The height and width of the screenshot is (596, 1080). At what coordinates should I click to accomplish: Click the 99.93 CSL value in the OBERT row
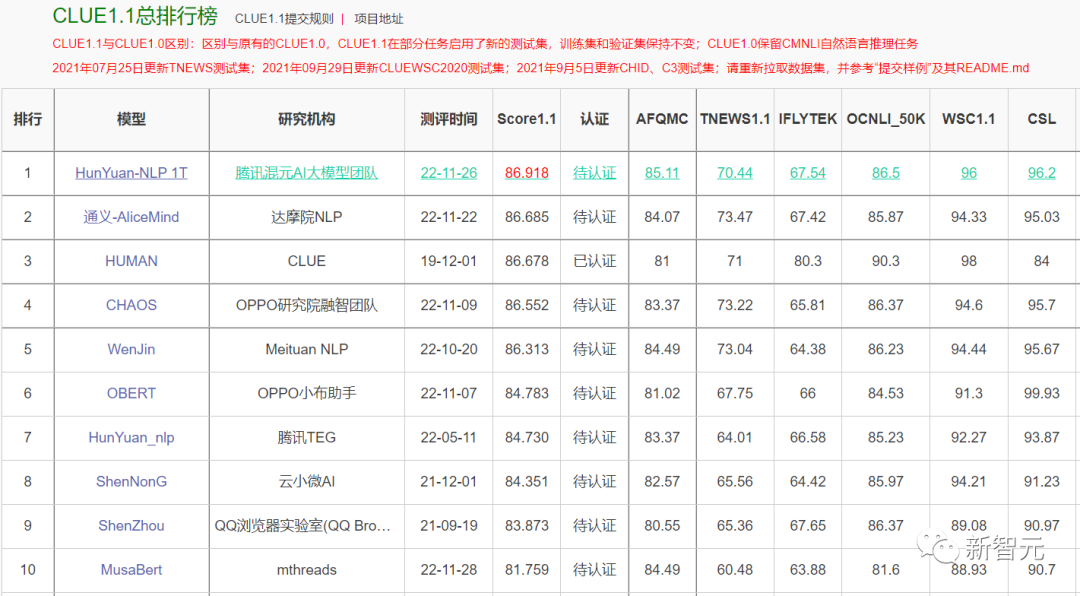click(x=1041, y=393)
